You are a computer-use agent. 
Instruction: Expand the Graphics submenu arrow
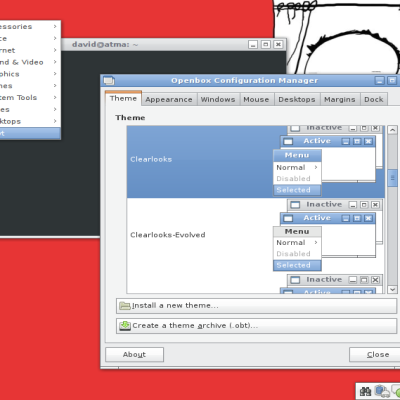55,74
